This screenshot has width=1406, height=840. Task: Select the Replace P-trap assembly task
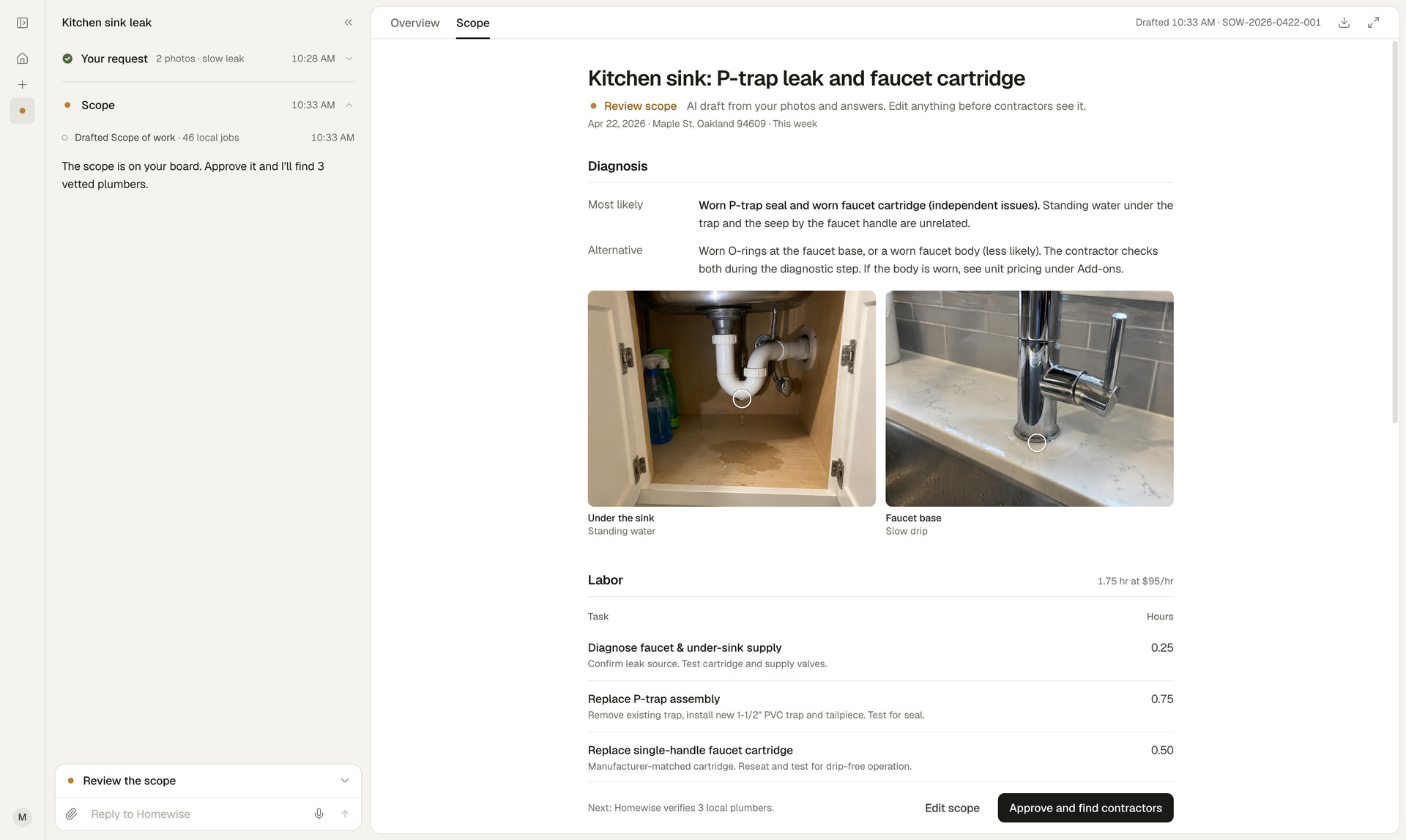[880, 706]
